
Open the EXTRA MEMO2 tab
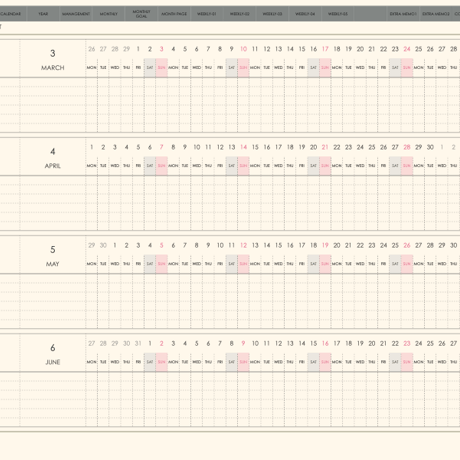pos(435,14)
